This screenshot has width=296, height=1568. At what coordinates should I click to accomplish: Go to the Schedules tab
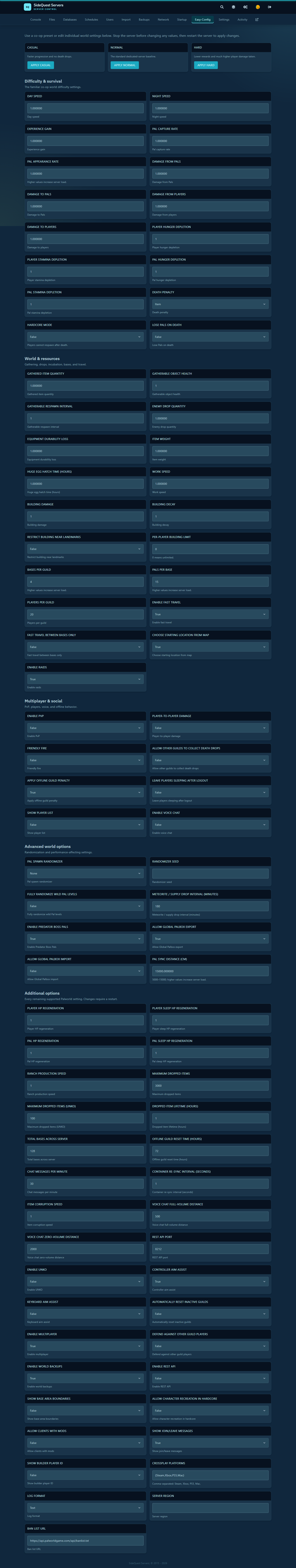[x=91, y=20]
